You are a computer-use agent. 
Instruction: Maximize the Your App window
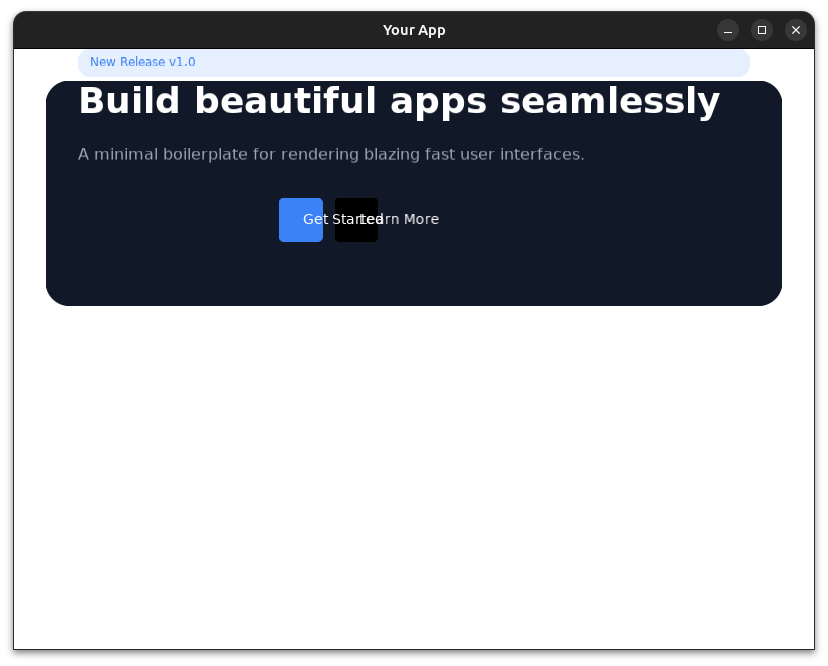pos(761,30)
